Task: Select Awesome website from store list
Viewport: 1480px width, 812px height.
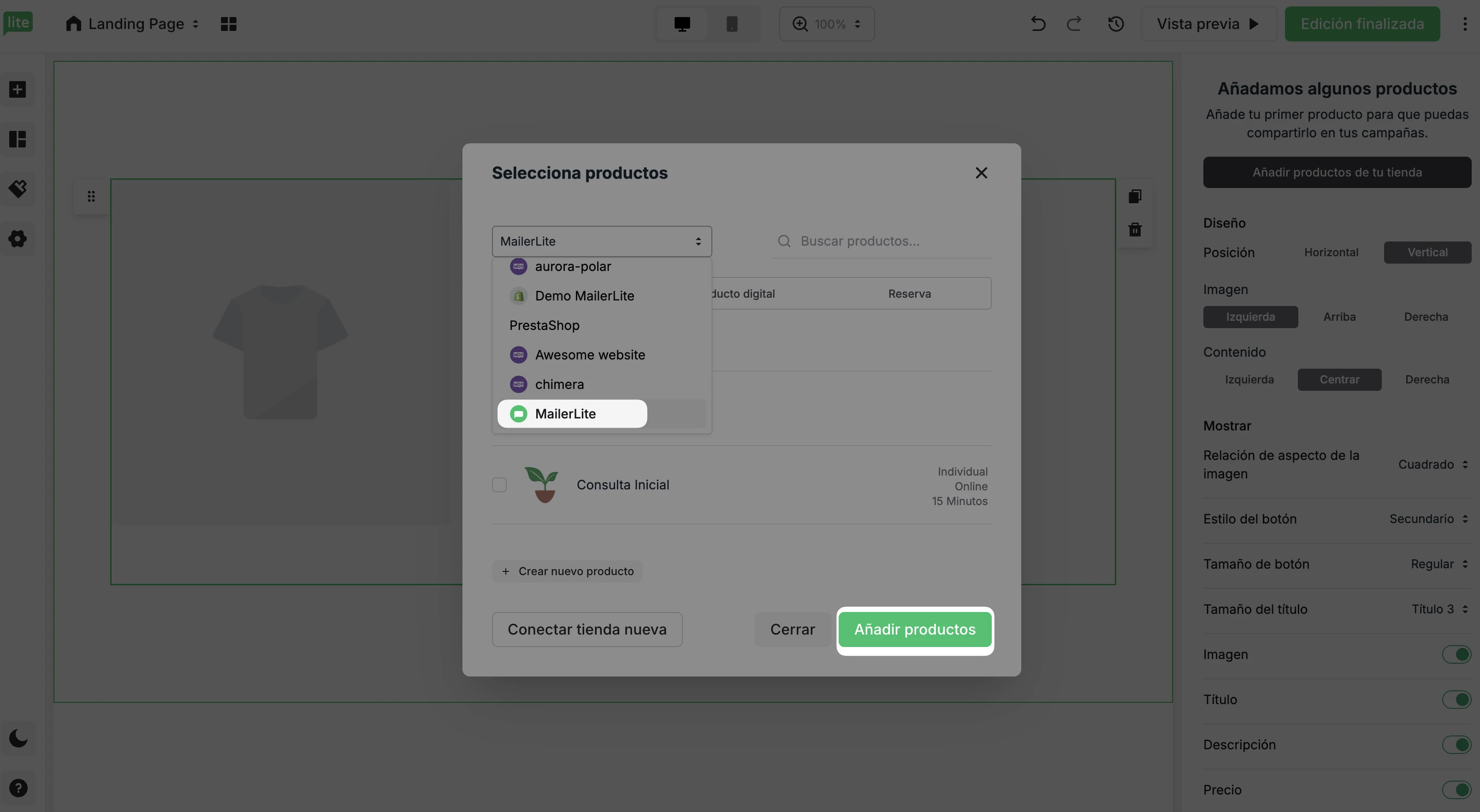Action: (590, 355)
